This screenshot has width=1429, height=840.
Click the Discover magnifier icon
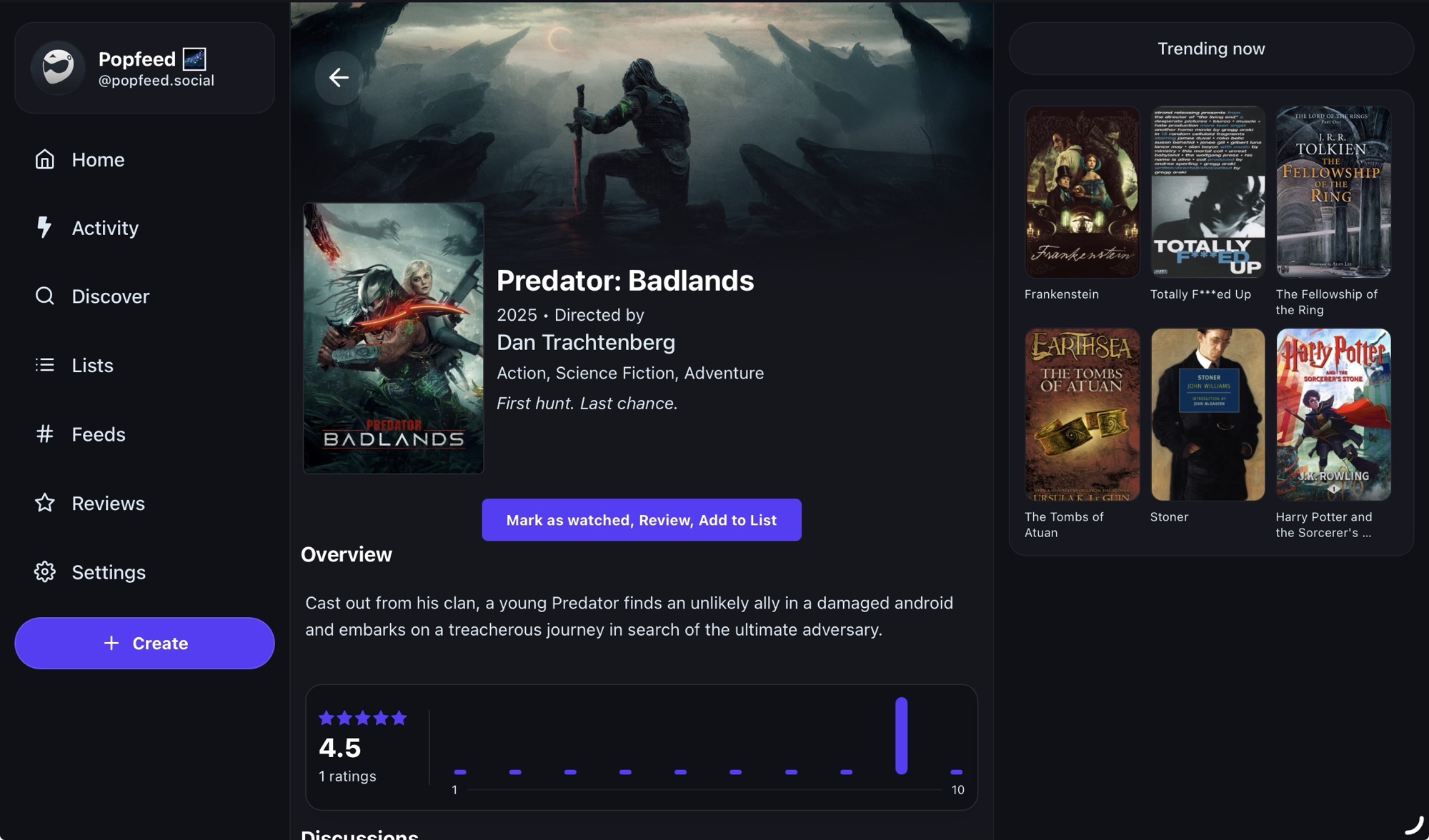[x=45, y=296]
